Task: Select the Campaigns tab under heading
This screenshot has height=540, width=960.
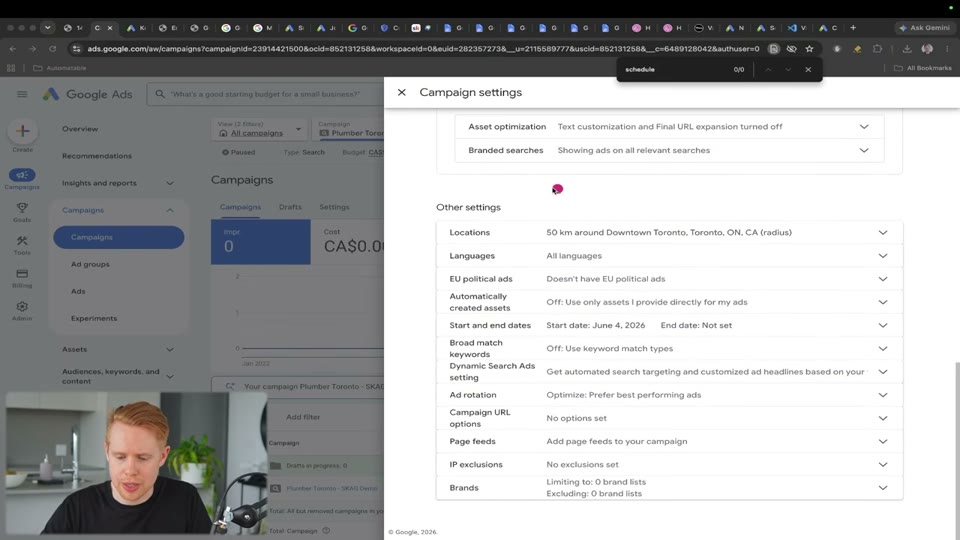Action: [240, 207]
